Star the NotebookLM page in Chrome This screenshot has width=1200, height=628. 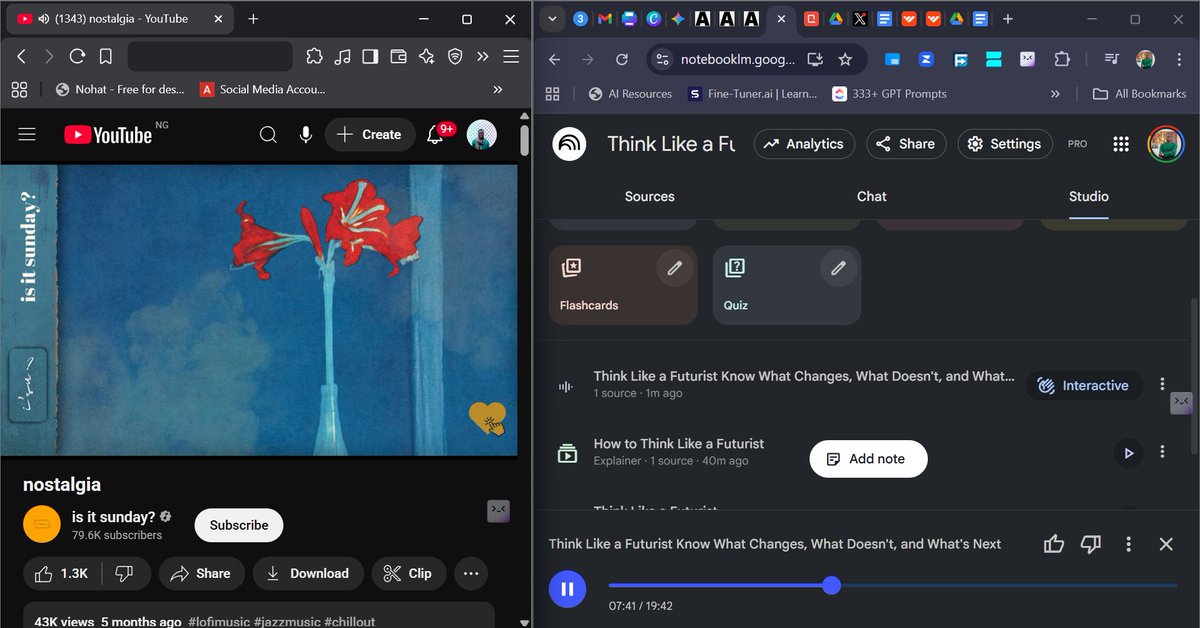point(845,59)
